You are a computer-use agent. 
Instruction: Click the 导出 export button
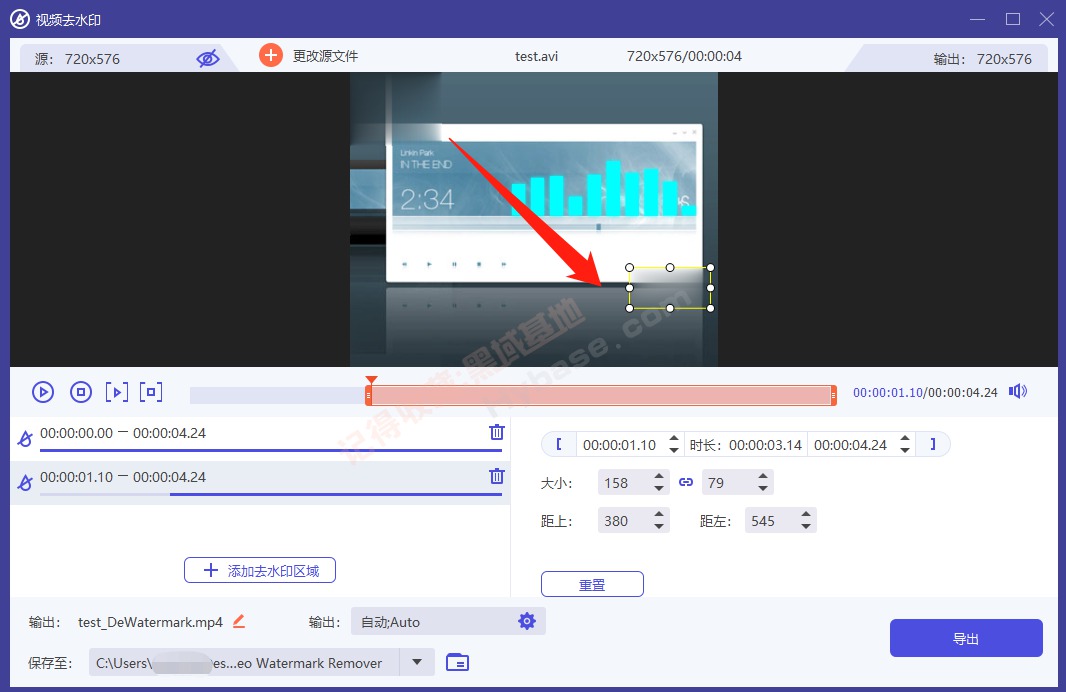(966, 638)
